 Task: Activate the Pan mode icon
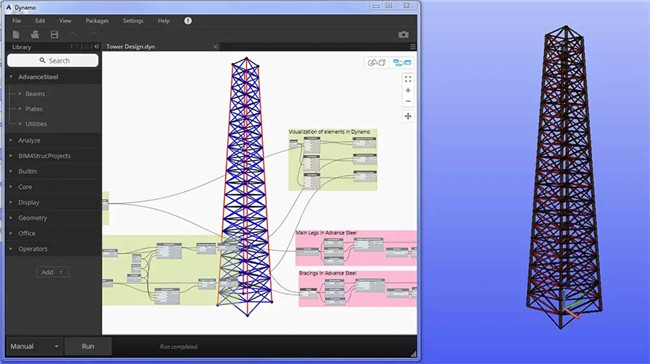click(408, 116)
